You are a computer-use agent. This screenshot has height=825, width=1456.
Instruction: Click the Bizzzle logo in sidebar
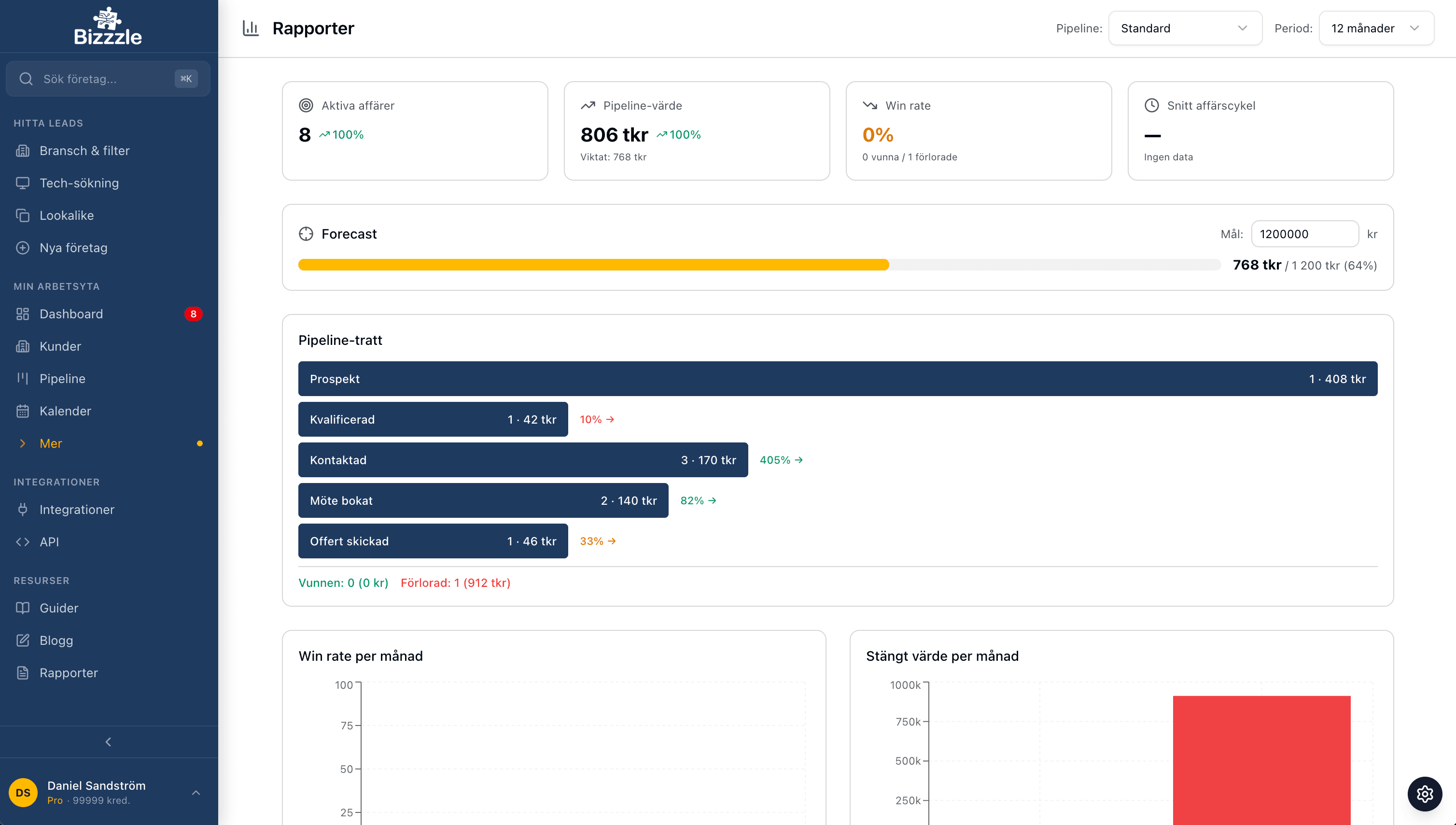[108, 27]
